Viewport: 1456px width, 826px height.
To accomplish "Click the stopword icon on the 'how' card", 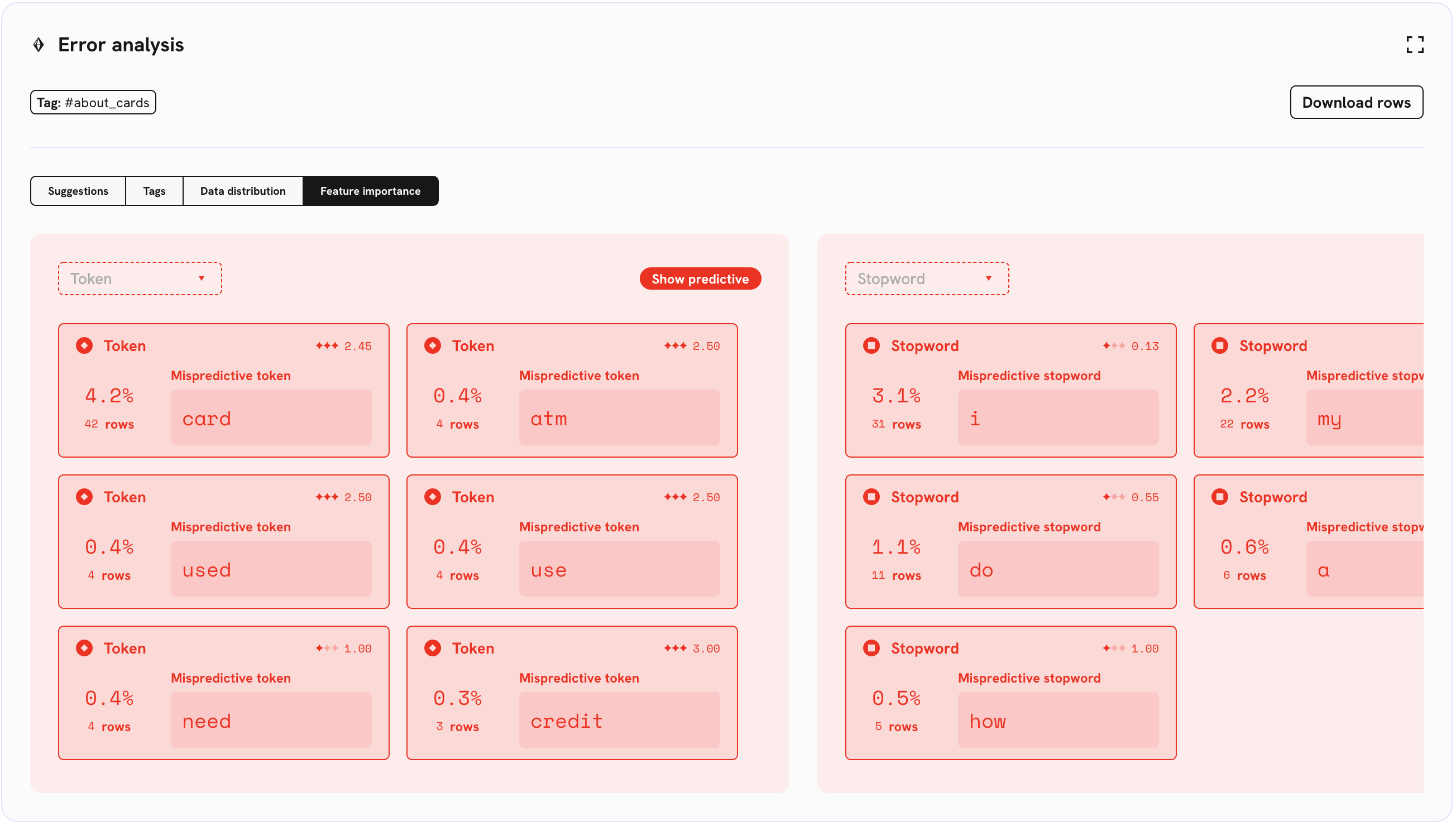I will [873, 649].
